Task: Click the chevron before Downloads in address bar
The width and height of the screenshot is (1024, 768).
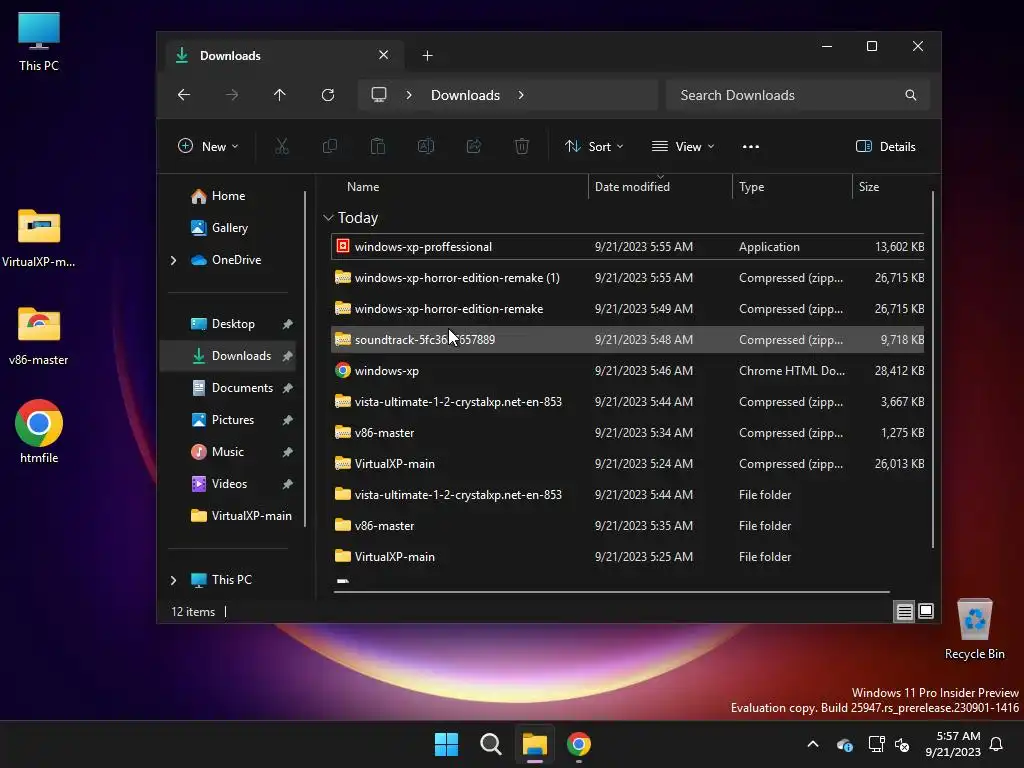Action: click(x=409, y=95)
